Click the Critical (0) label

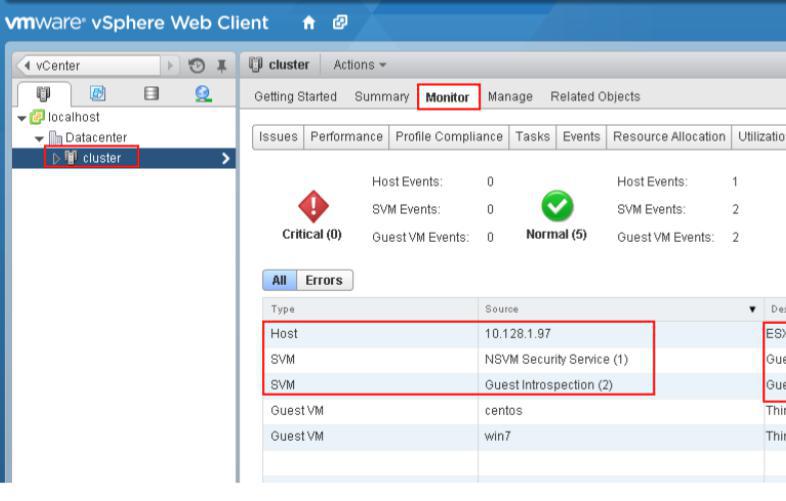click(312, 234)
